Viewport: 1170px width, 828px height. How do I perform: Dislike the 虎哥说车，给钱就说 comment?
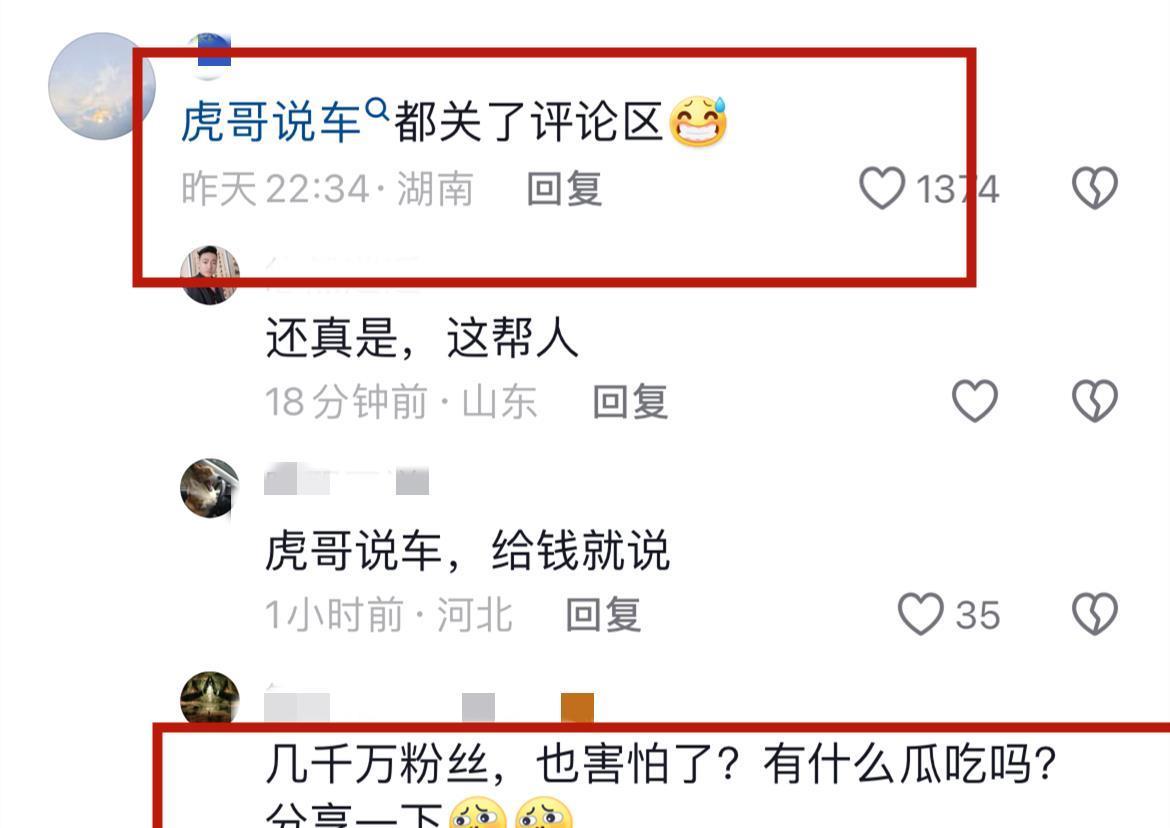tap(1095, 614)
